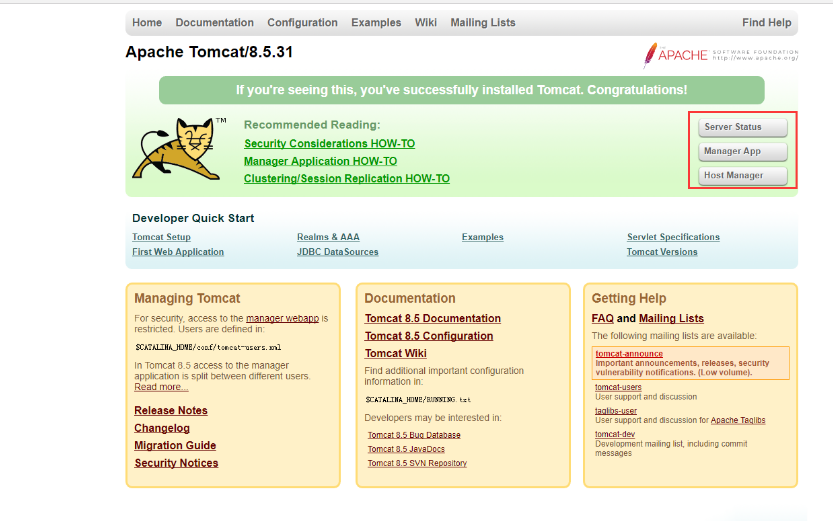The width and height of the screenshot is (833, 521).
Task: Click the successfully installed Tomcat congratulations banner
Action: click(x=462, y=90)
